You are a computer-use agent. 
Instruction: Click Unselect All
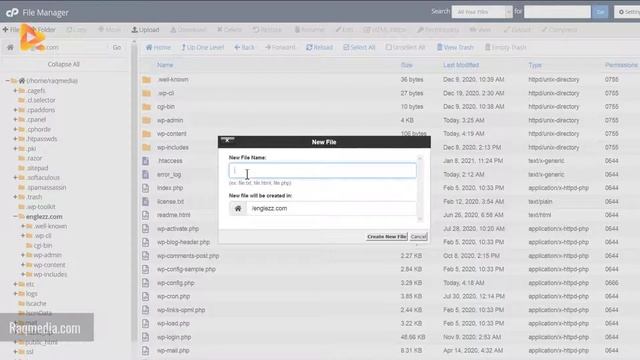pyautogui.click(x=405, y=47)
